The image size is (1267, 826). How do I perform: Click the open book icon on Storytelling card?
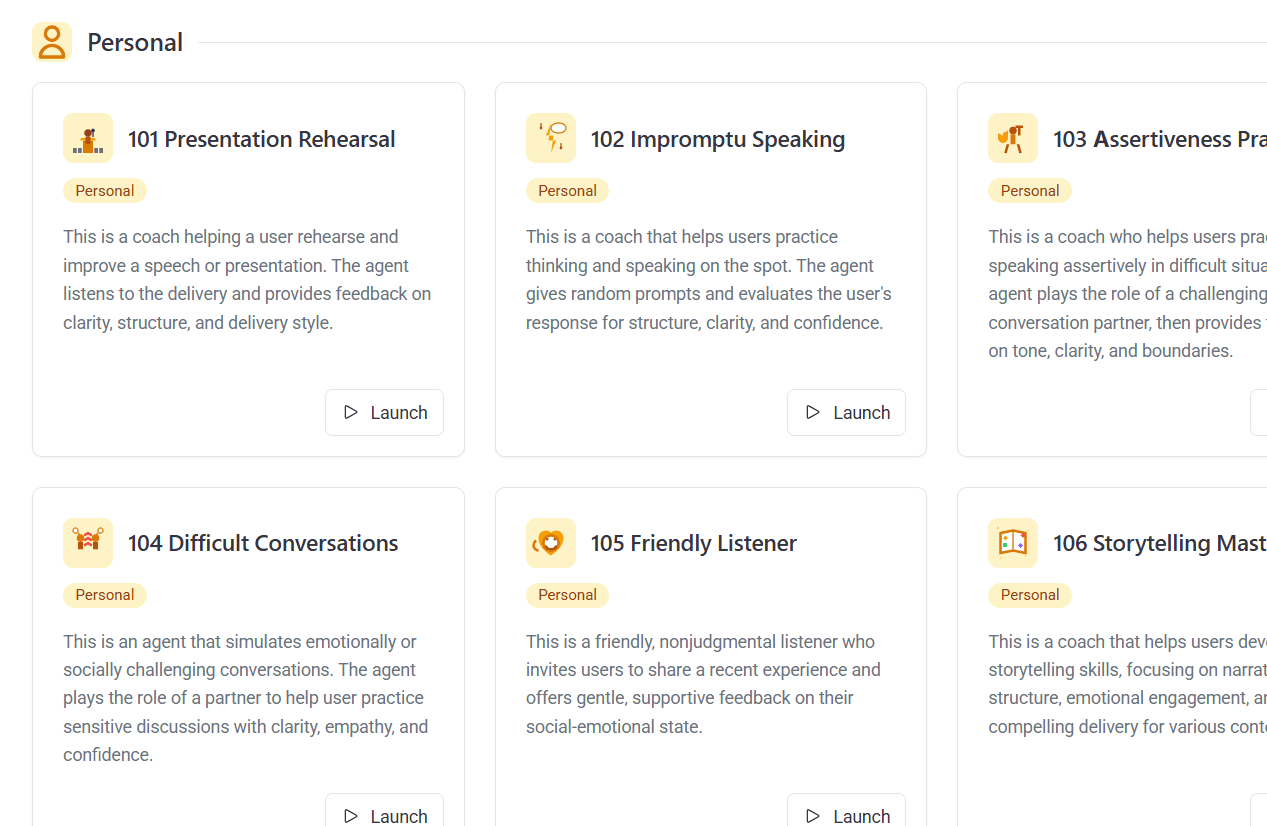[1012, 543]
